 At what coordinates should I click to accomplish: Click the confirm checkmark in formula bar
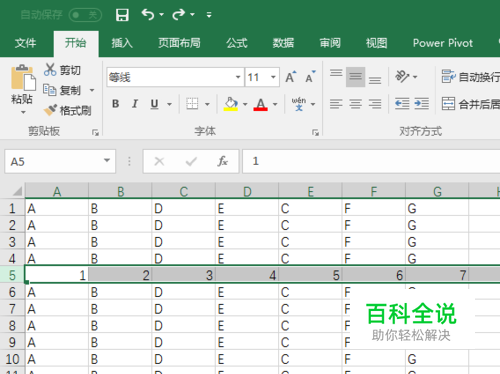(x=191, y=162)
